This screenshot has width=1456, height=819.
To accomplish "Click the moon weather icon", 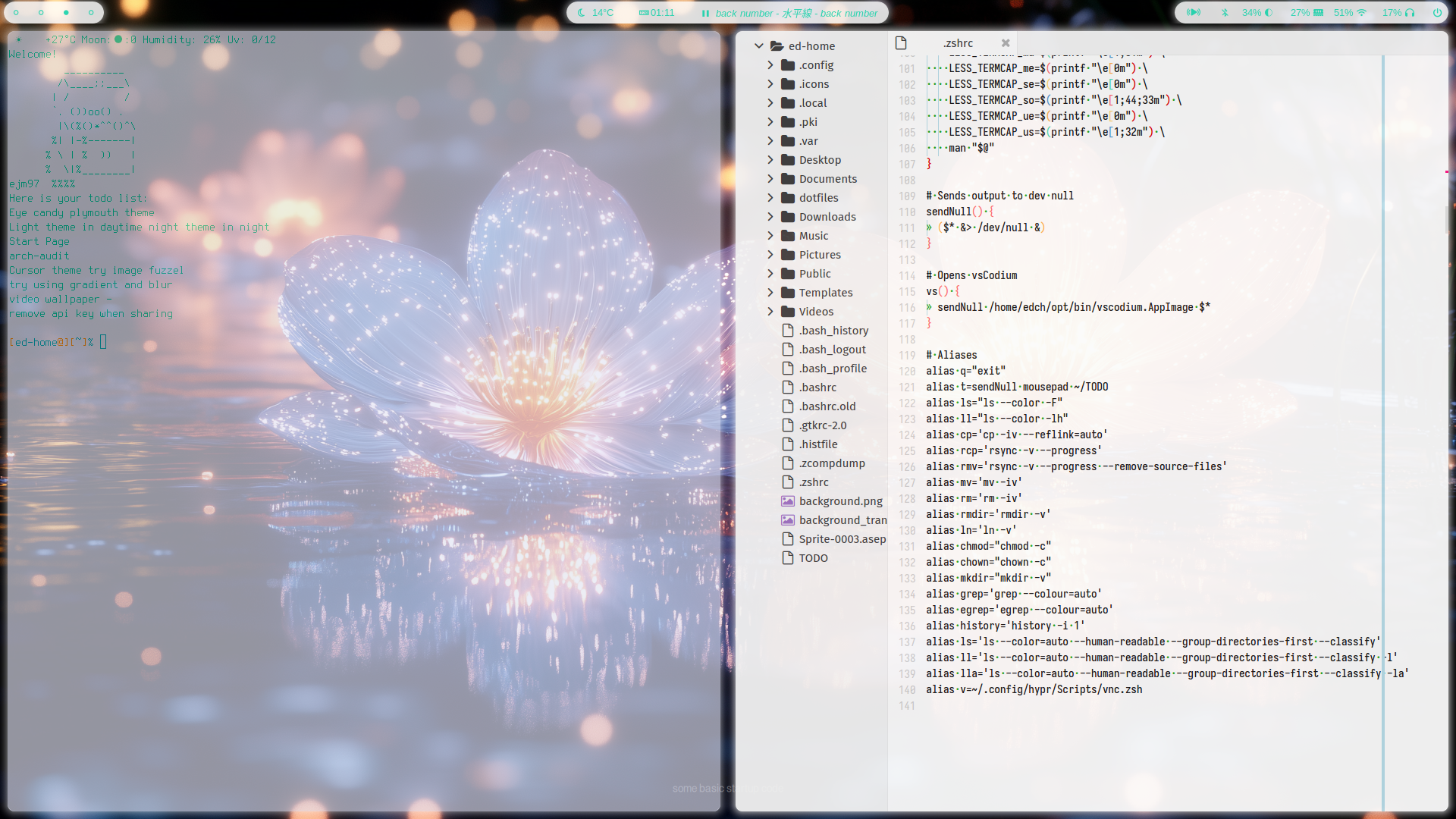I will 582,13.
